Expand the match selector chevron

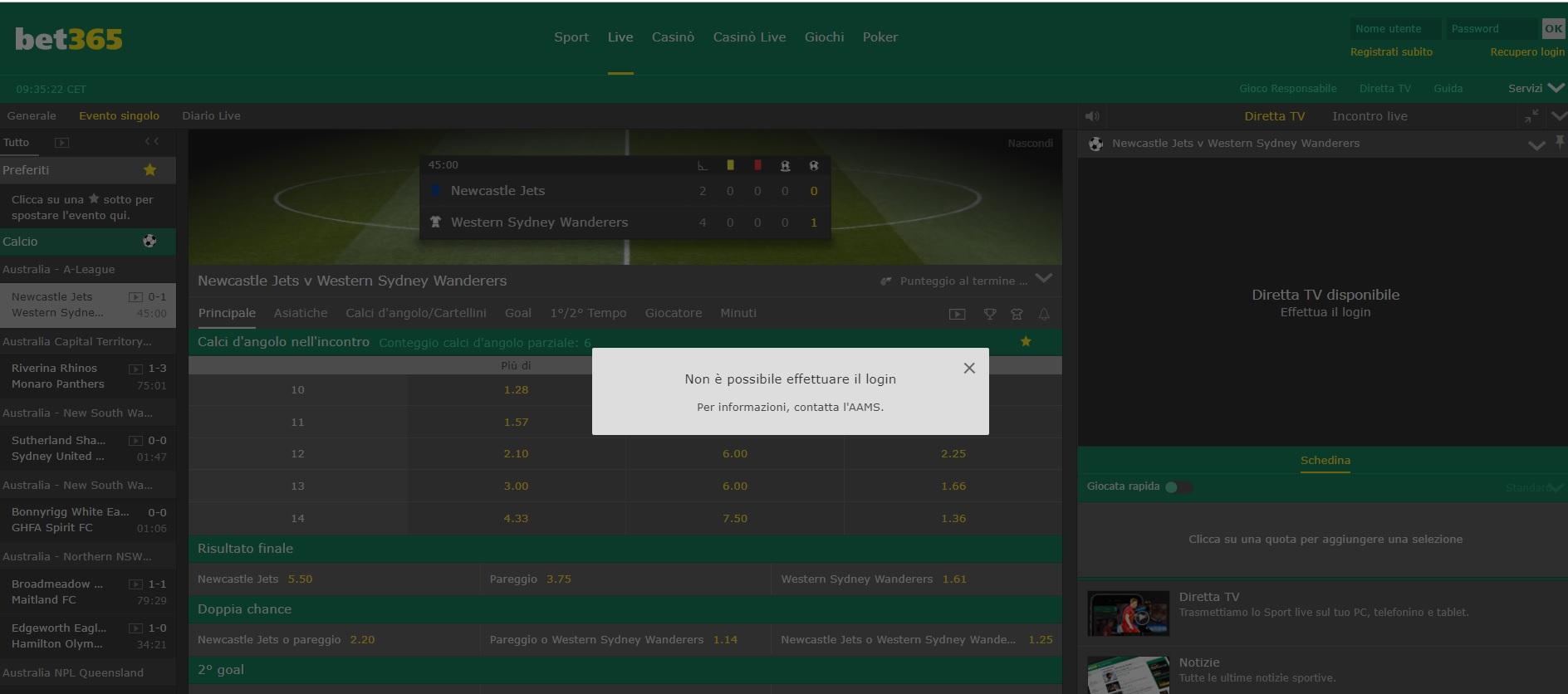point(1536,144)
